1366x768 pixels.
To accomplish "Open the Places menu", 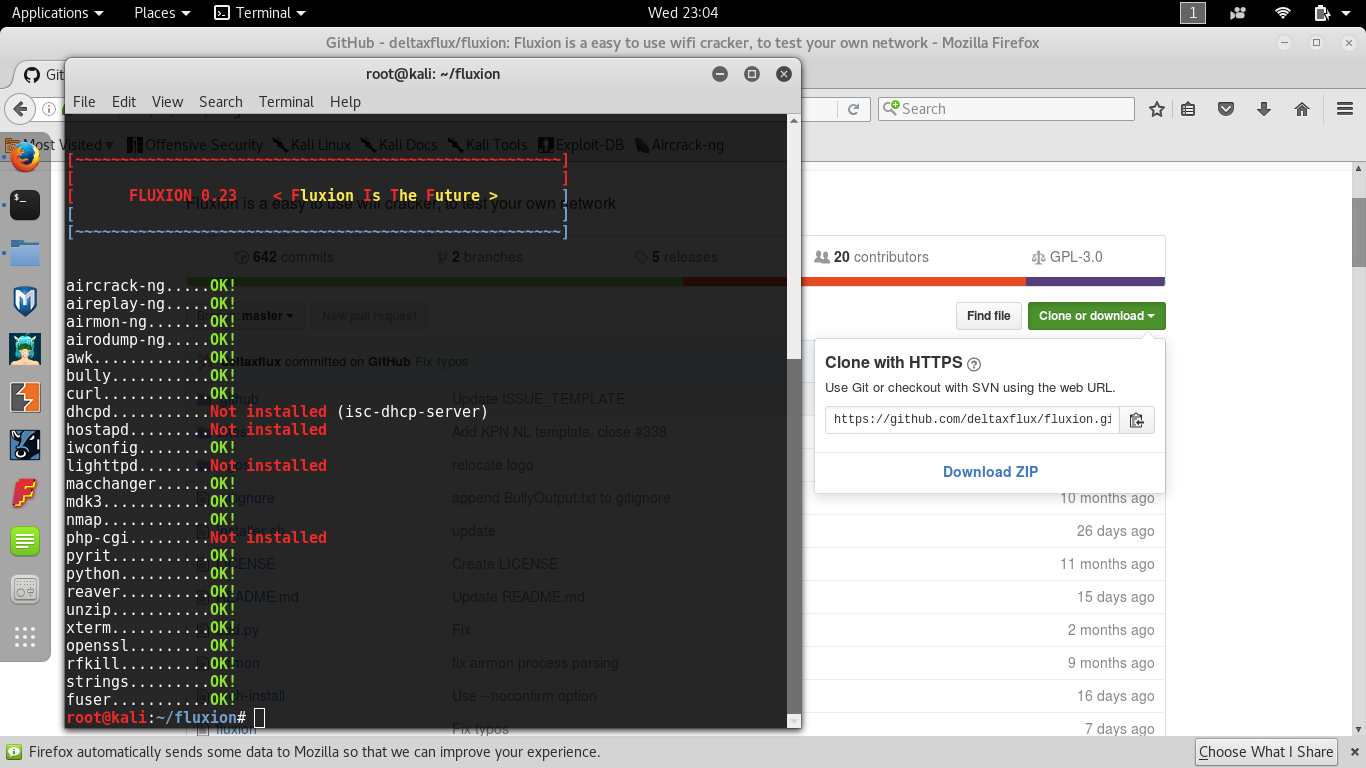I will pyautogui.click(x=162, y=13).
